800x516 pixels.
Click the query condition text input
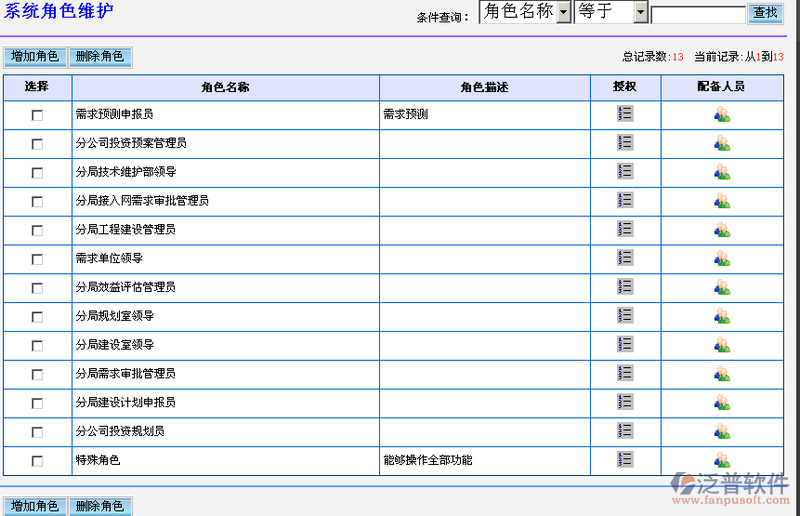698,14
